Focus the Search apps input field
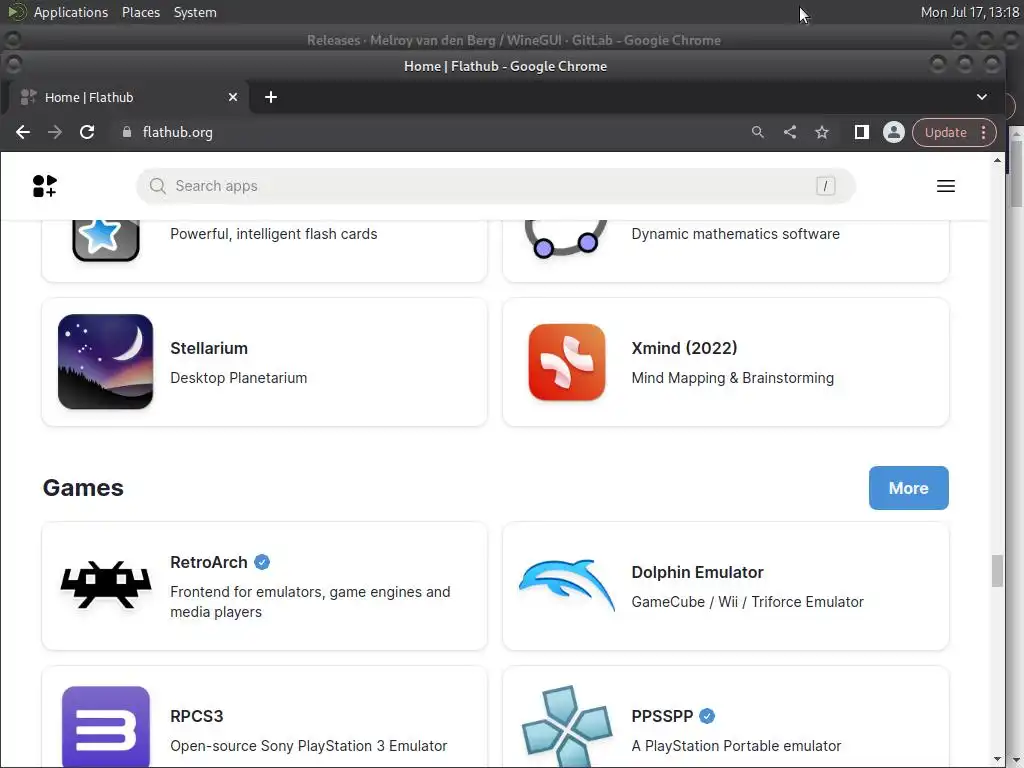 point(495,186)
